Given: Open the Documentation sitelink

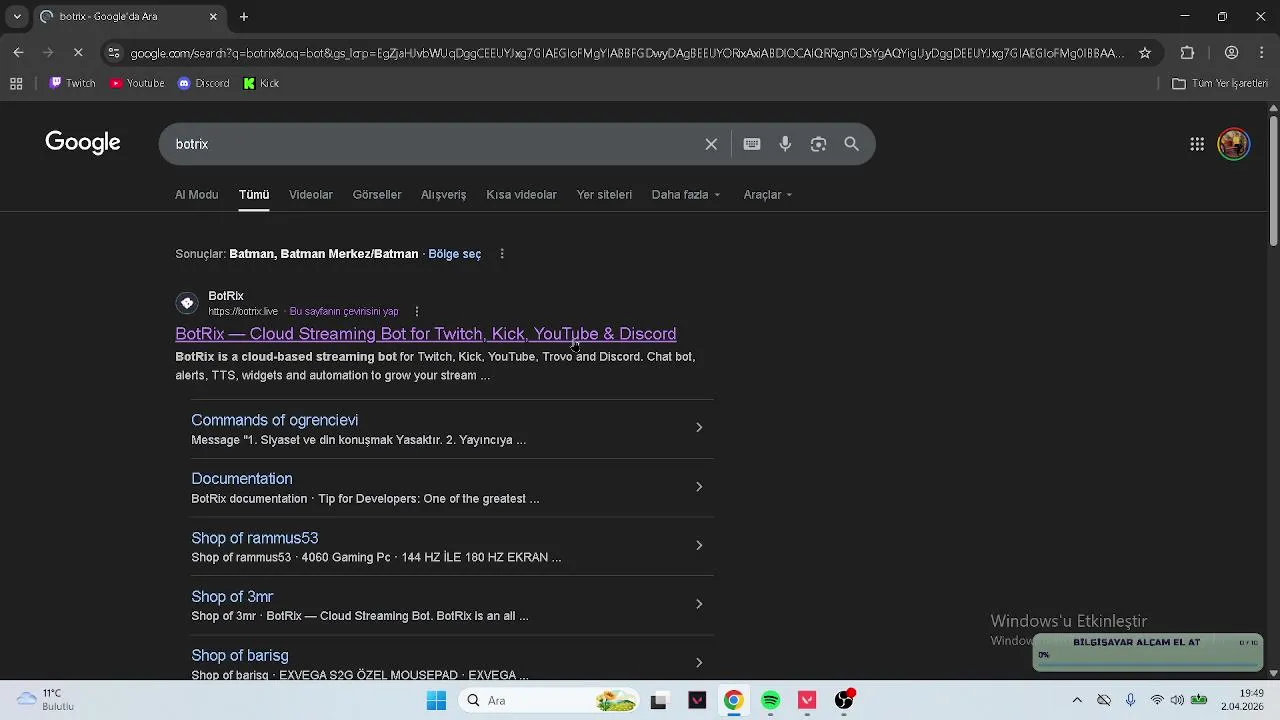Looking at the screenshot, I should pyautogui.click(x=242, y=479).
